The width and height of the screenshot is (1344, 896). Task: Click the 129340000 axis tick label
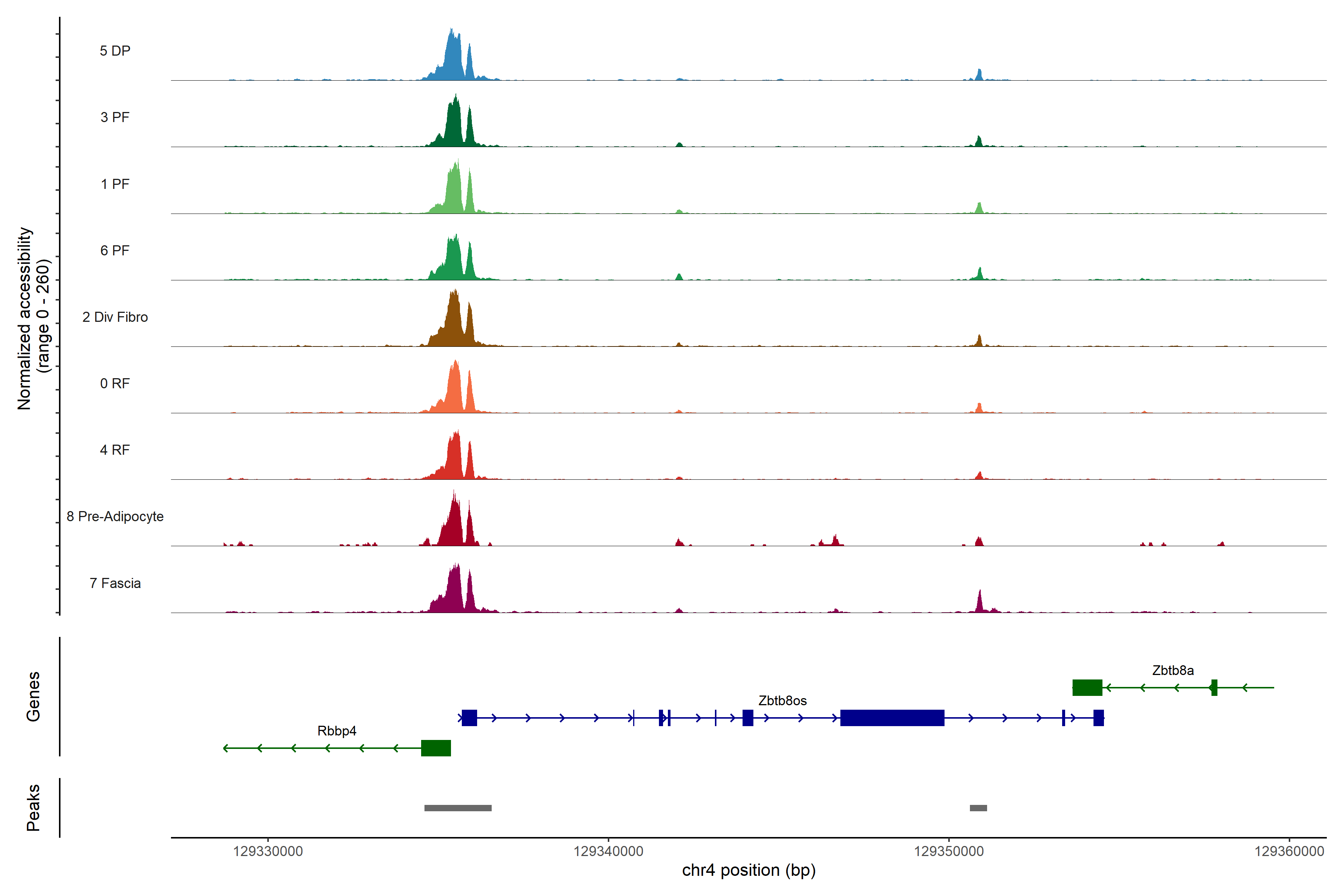tap(608, 852)
